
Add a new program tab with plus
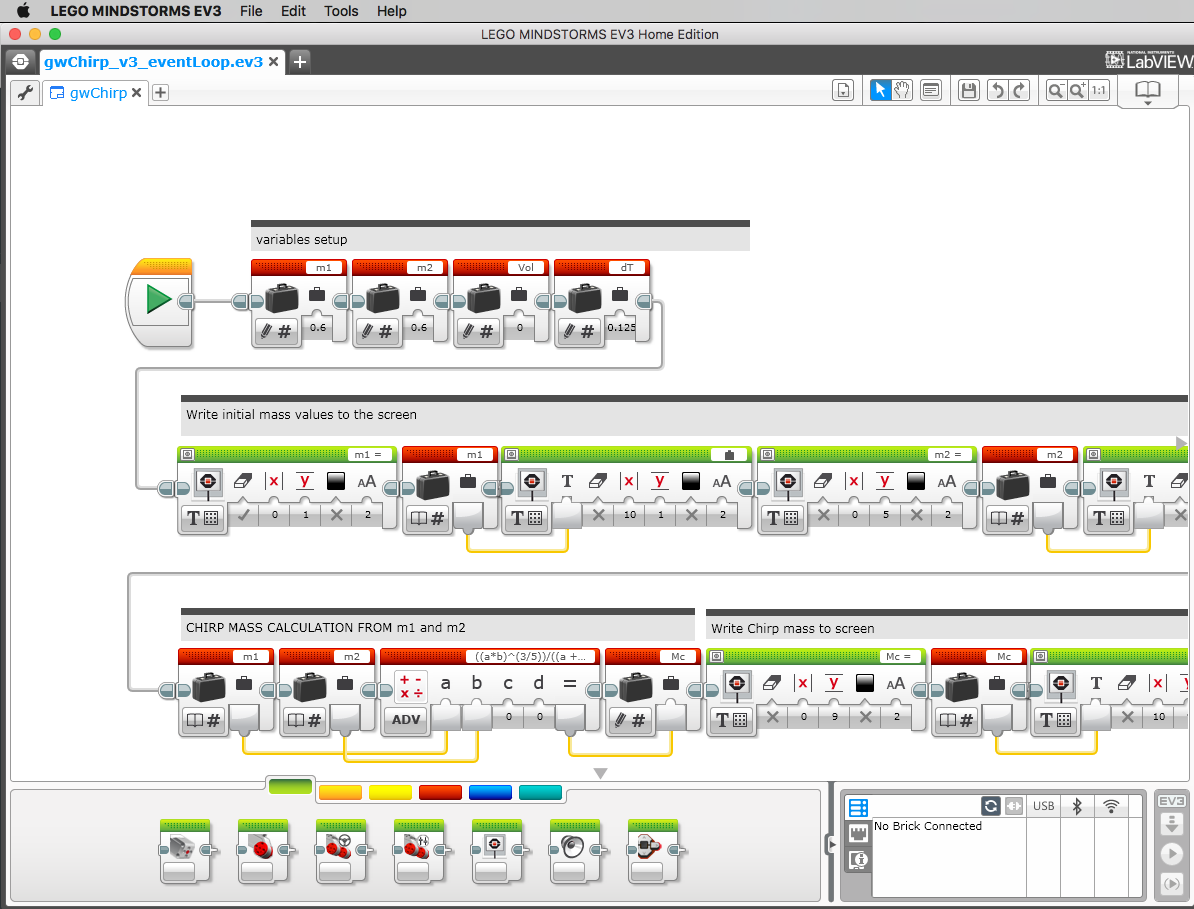pyautogui.click(x=160, y=93)
